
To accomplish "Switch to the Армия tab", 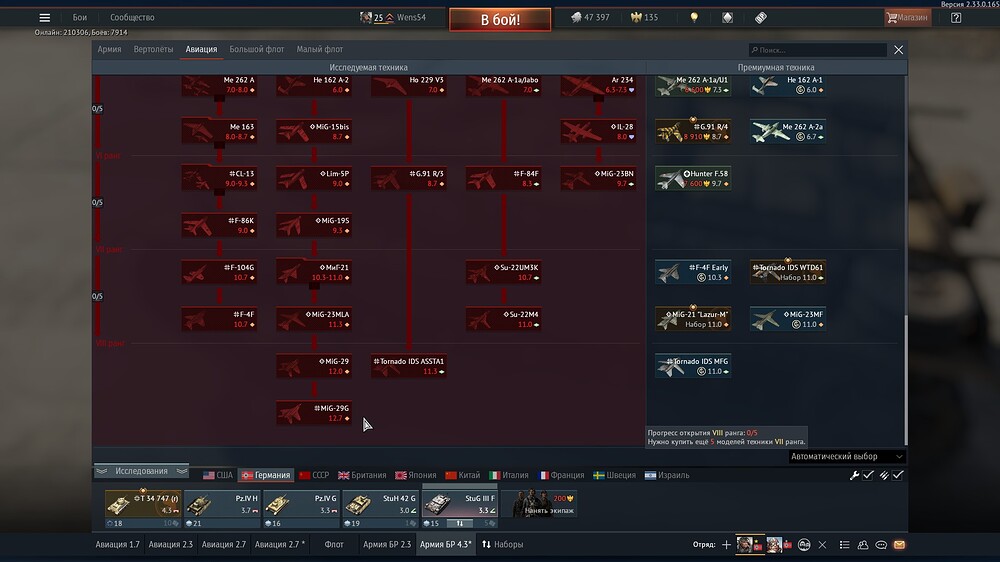I will 109,49.
